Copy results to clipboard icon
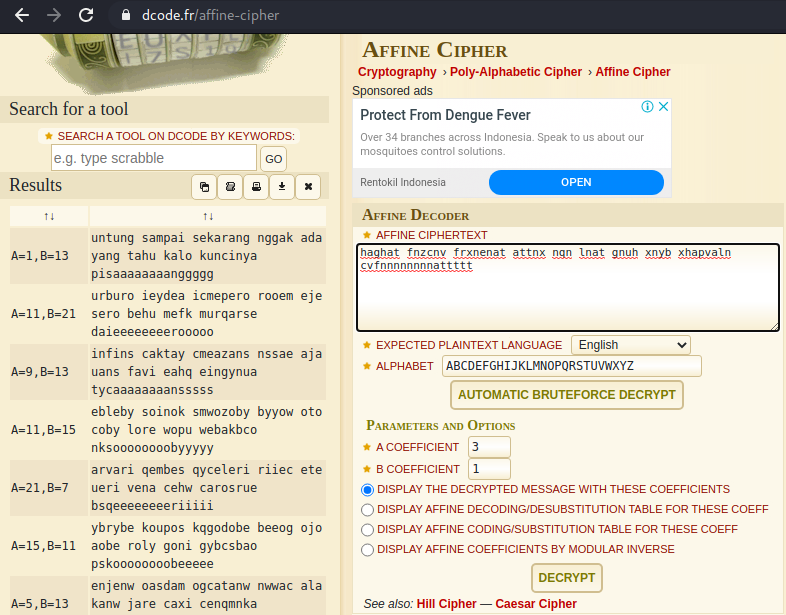 204,186
